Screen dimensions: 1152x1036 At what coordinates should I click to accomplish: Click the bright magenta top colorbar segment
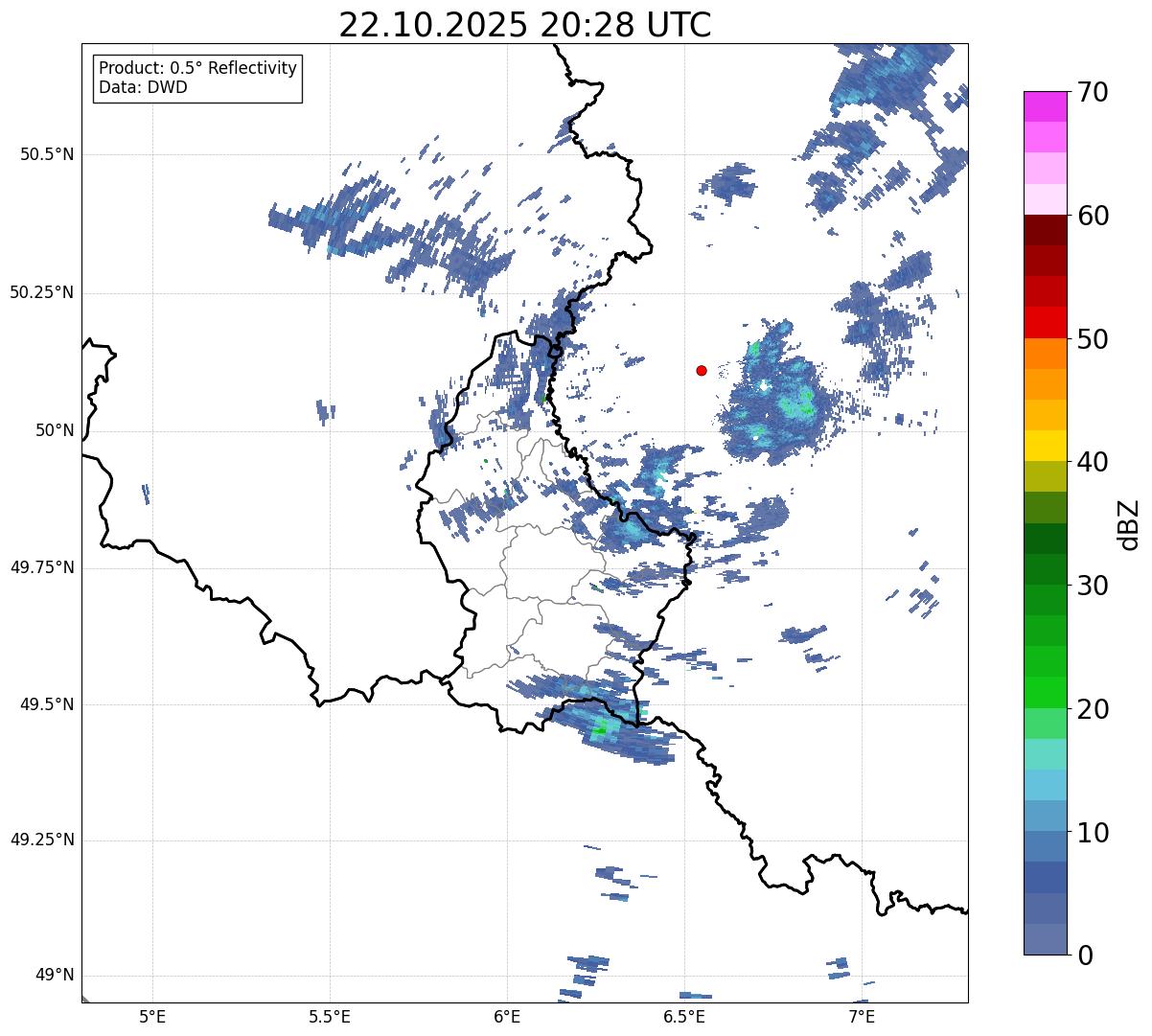pos(1046,106)
